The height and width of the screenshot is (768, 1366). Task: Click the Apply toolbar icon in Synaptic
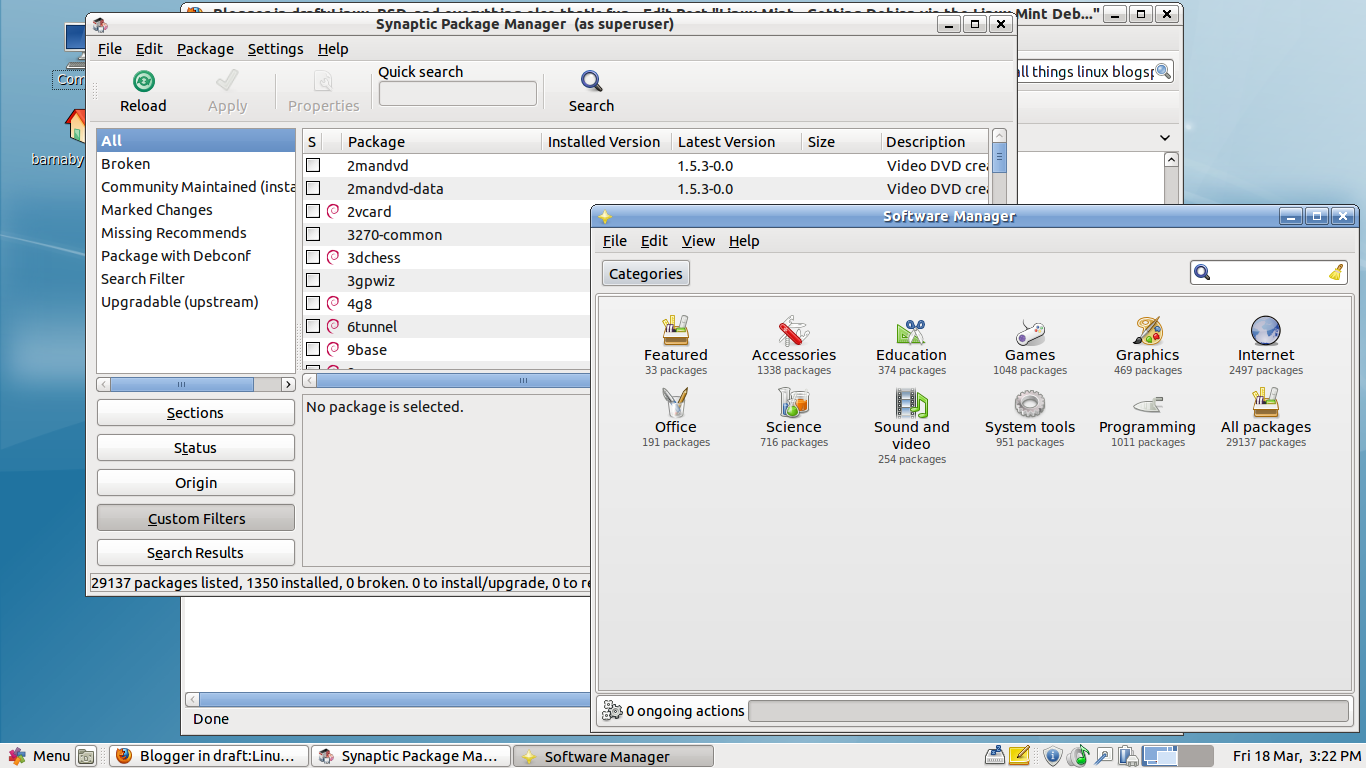coord(227,81)
